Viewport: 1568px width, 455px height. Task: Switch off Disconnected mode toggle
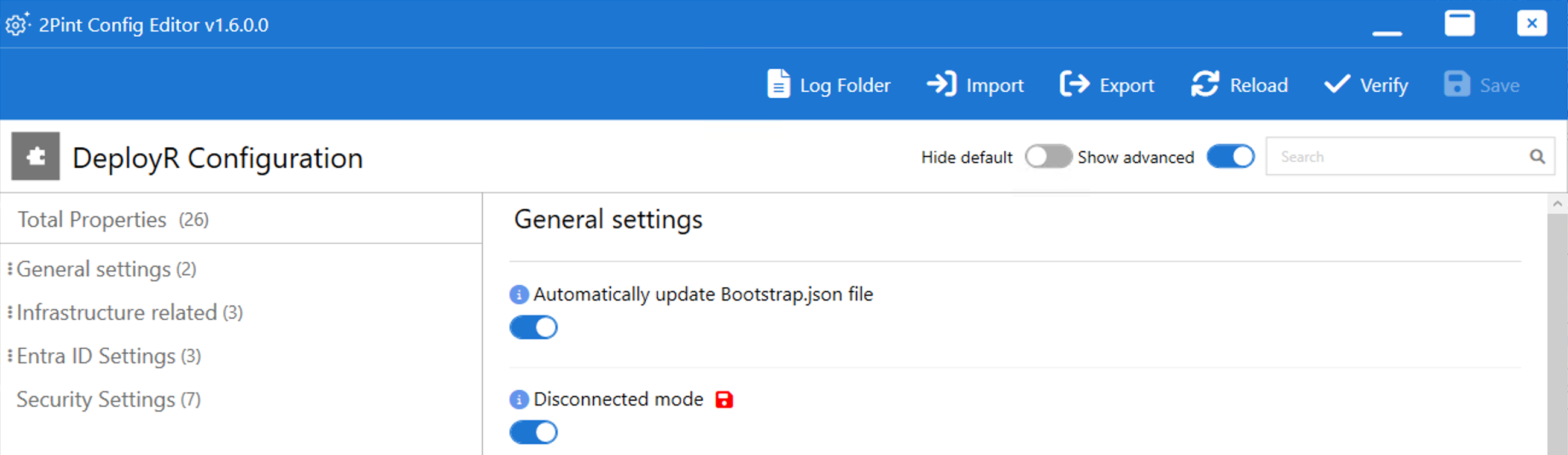[533, 433]
